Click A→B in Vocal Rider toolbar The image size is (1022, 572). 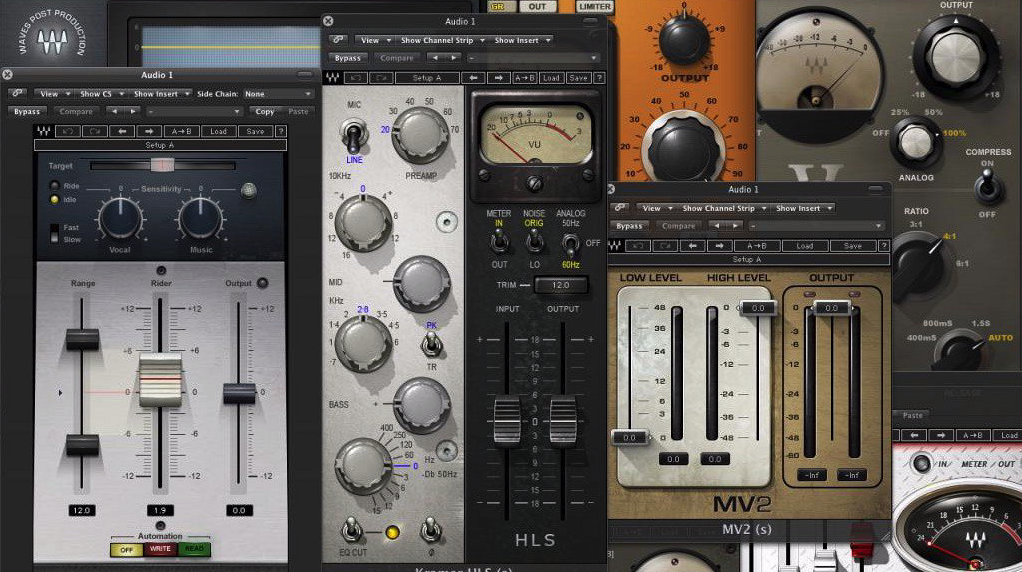181,131
